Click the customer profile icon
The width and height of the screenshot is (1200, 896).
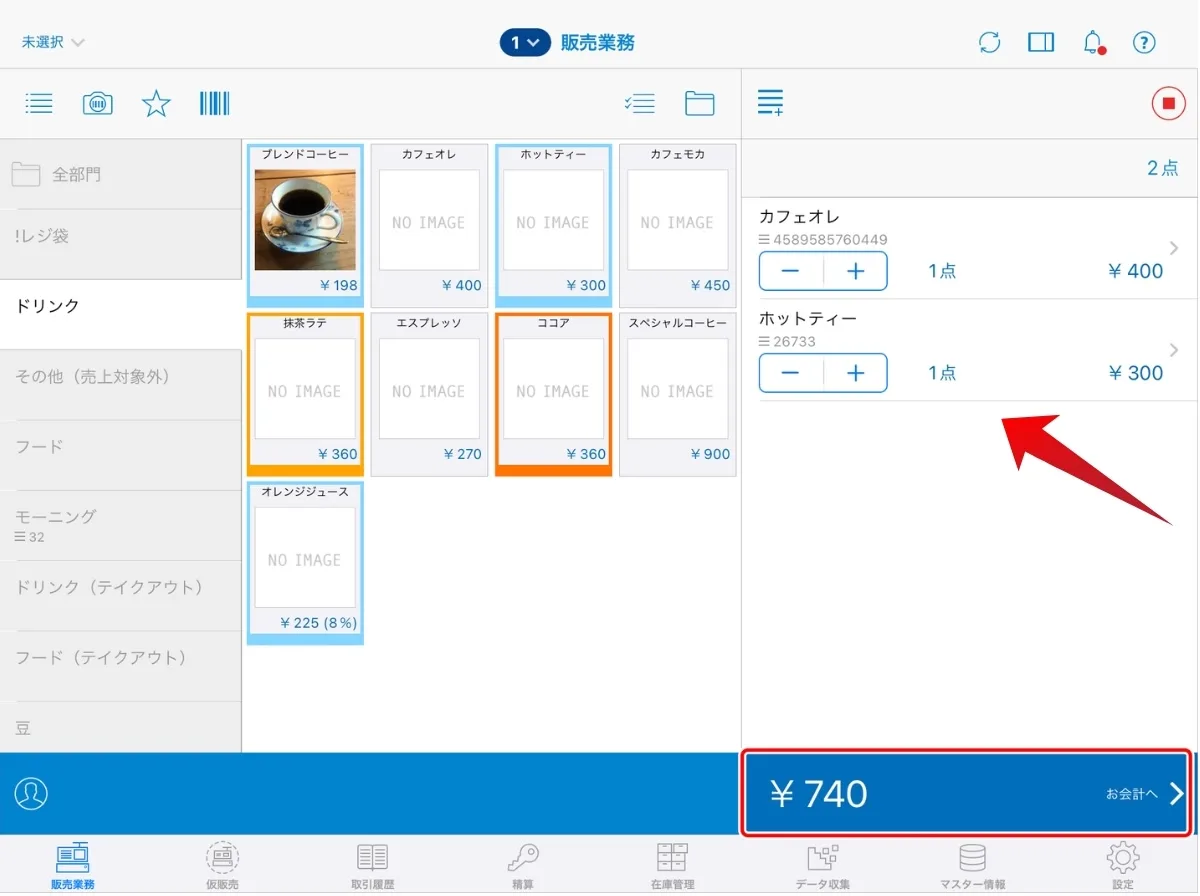[x=31, y=793]
